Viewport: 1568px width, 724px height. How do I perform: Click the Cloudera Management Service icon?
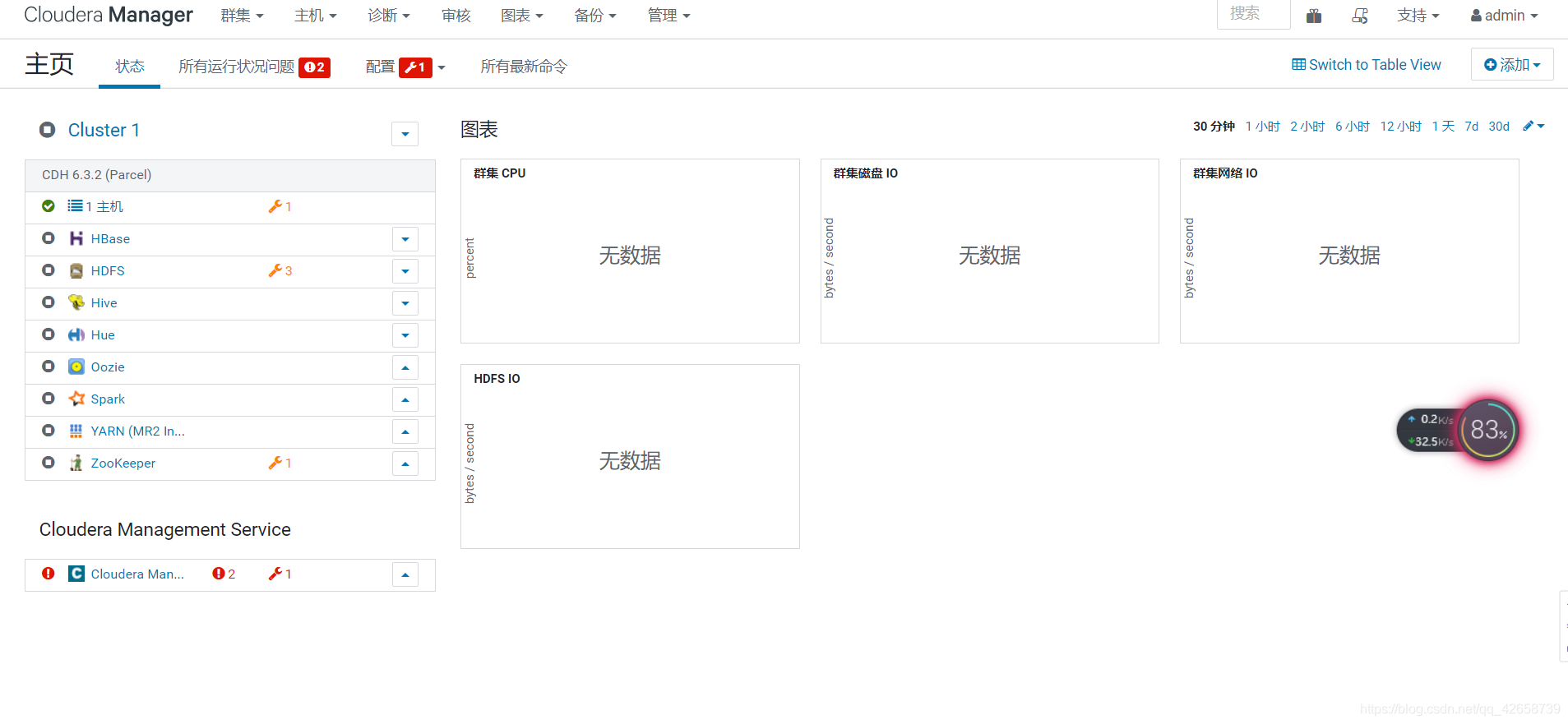click(x=76, y=574)
